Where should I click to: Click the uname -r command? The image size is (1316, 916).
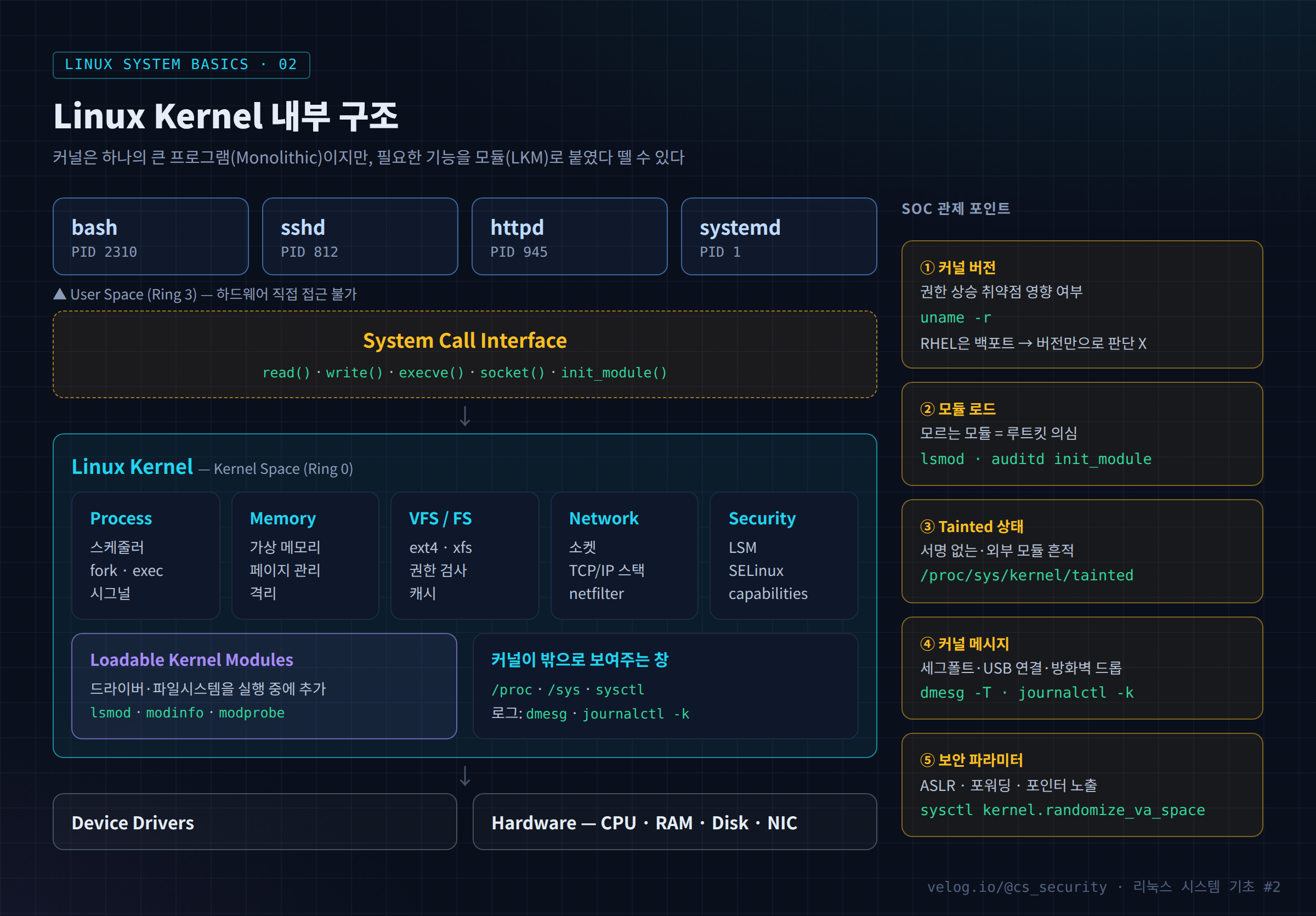pos(956,318)
